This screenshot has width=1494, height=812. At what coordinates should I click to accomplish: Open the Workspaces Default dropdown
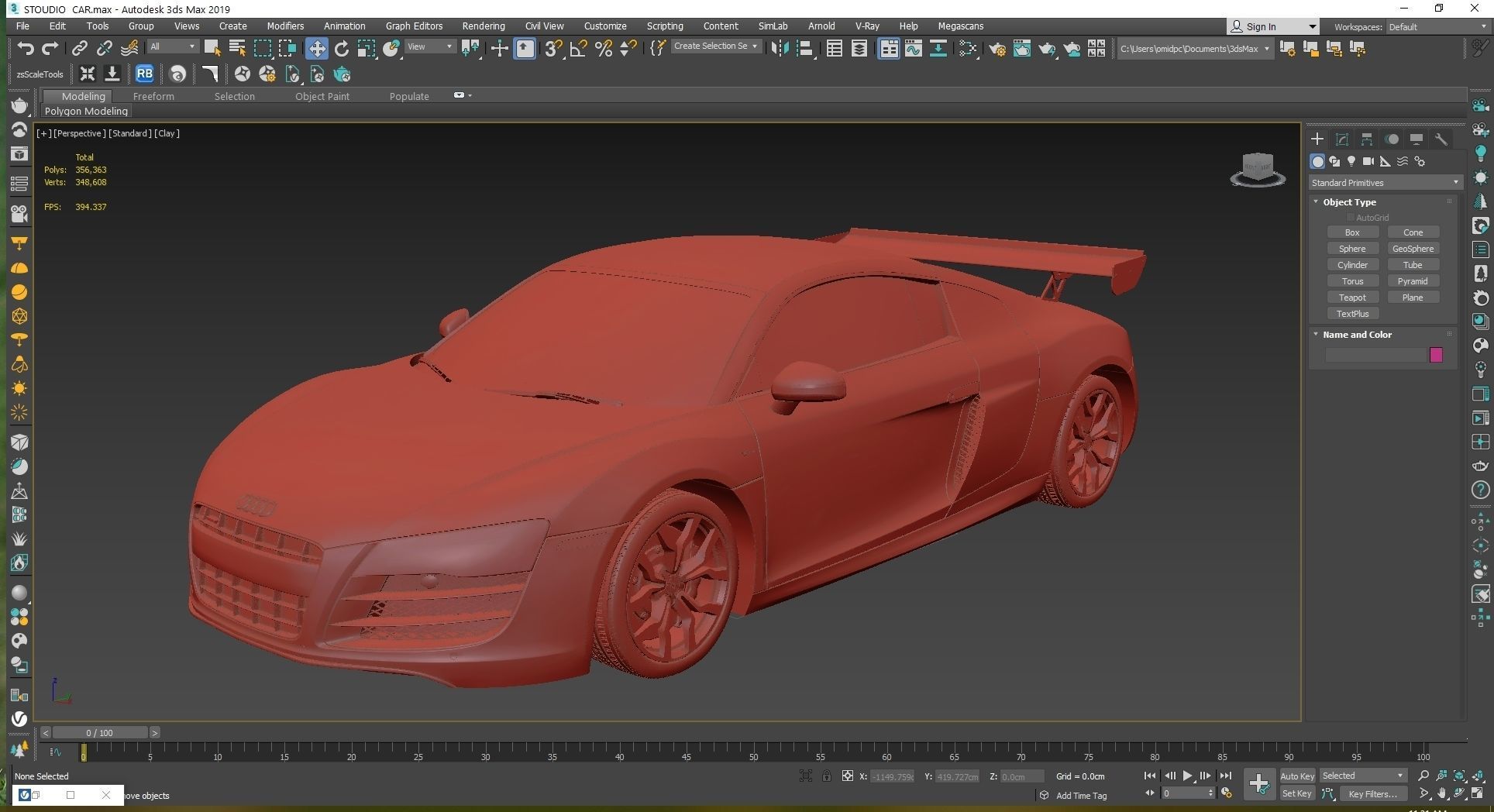click(x=1437, y=26)
